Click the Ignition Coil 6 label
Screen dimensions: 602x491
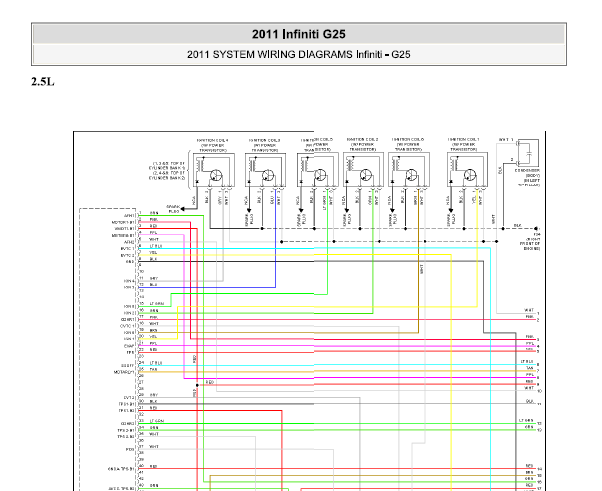408,144
